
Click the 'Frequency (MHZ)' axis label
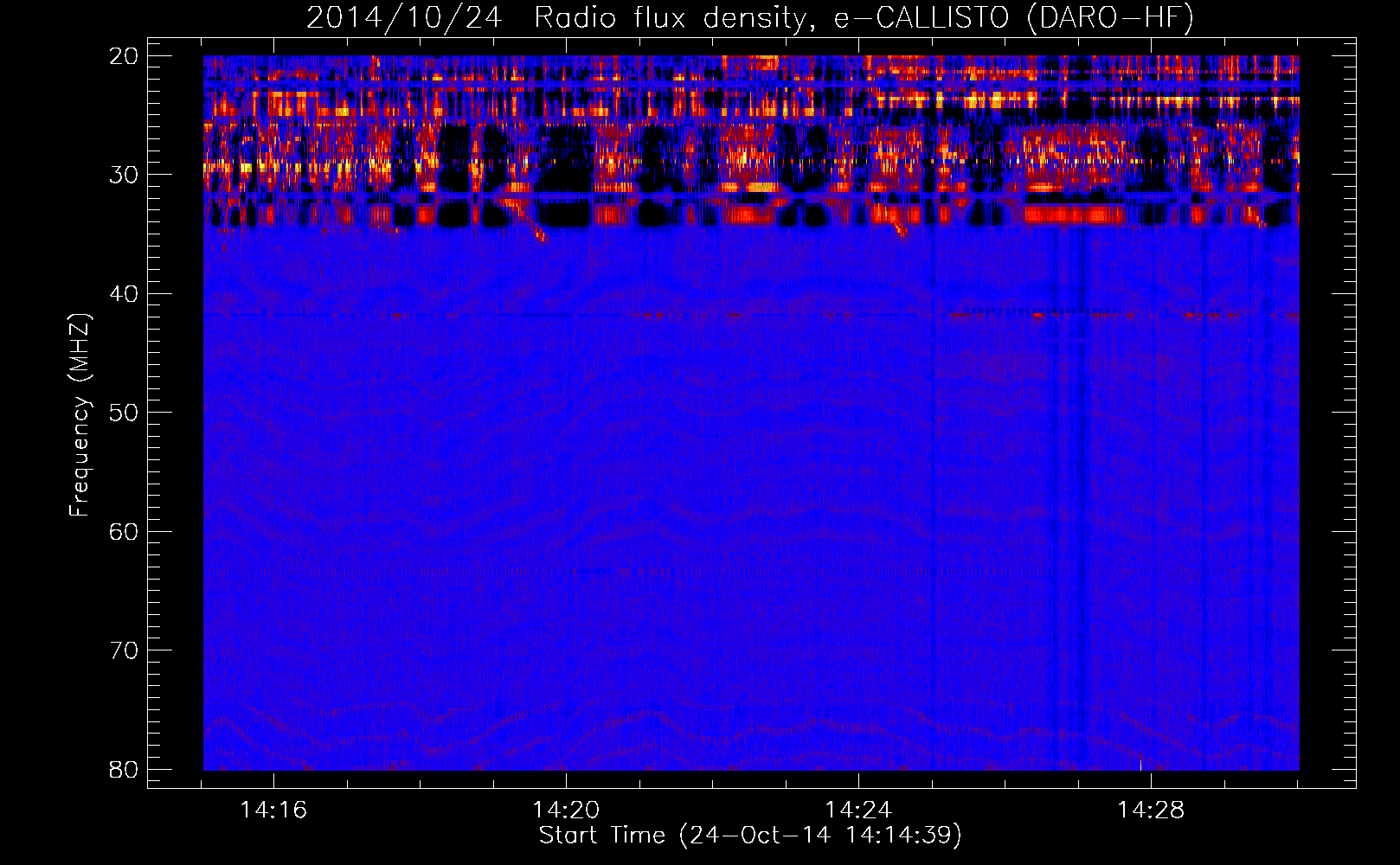coord(80,415)
